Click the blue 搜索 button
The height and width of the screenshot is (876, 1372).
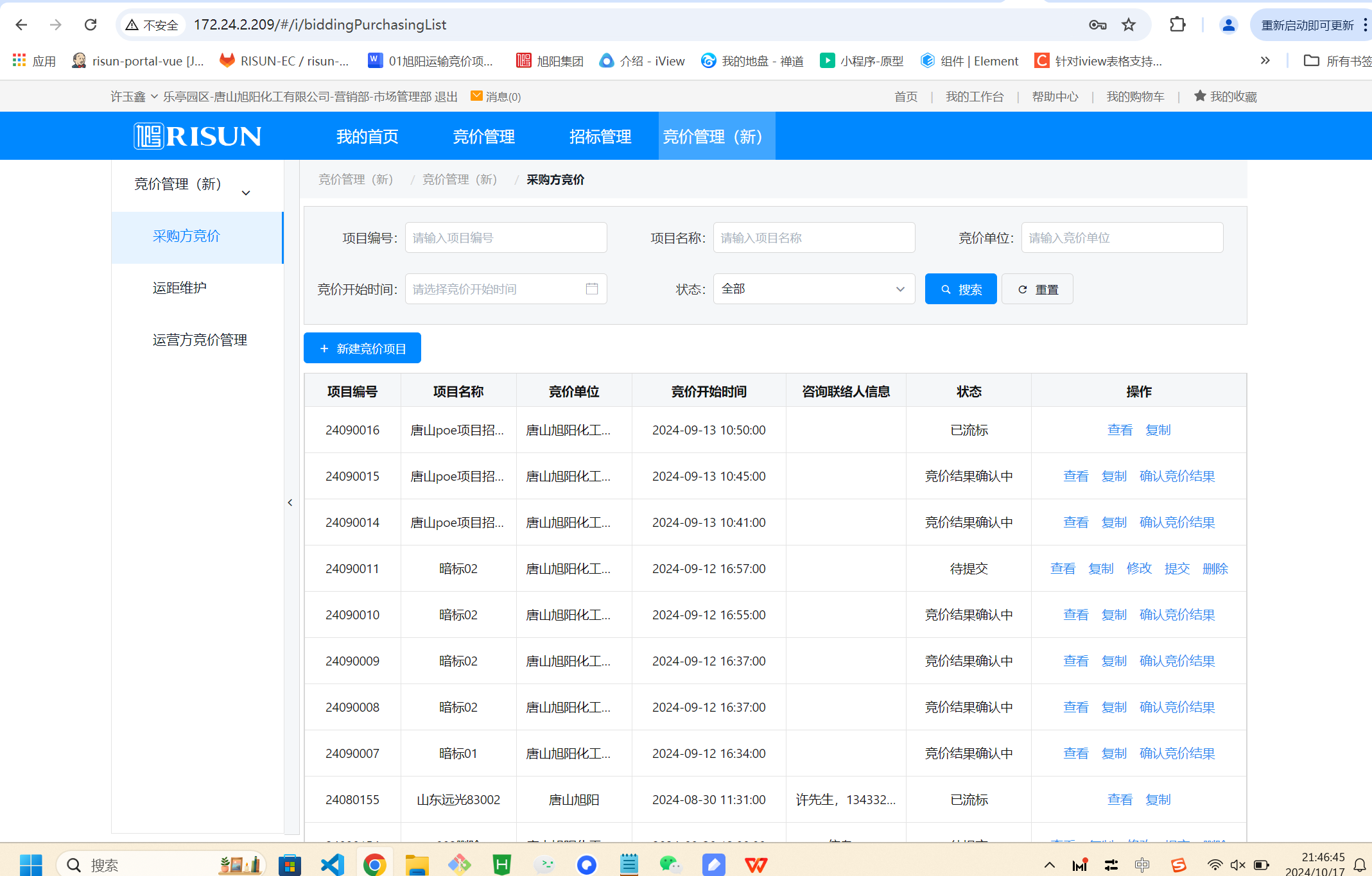click(x=960, y=289)
